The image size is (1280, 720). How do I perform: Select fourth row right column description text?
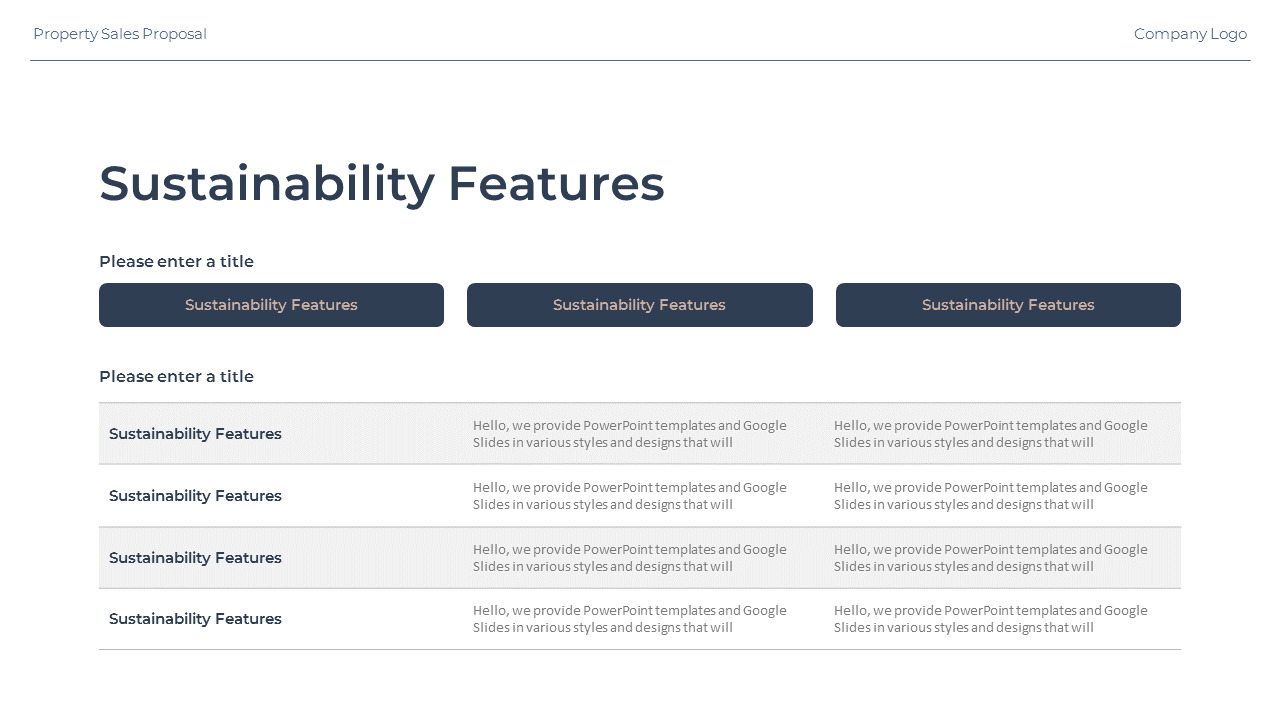point(991,619)
